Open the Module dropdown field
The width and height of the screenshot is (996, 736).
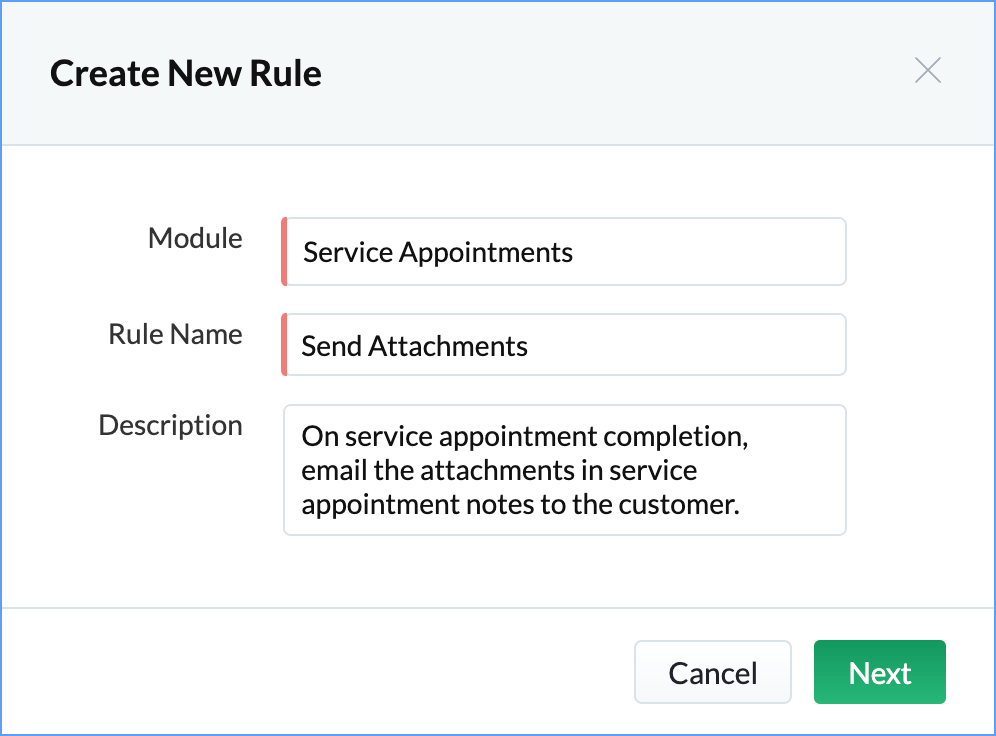[565, 252]
